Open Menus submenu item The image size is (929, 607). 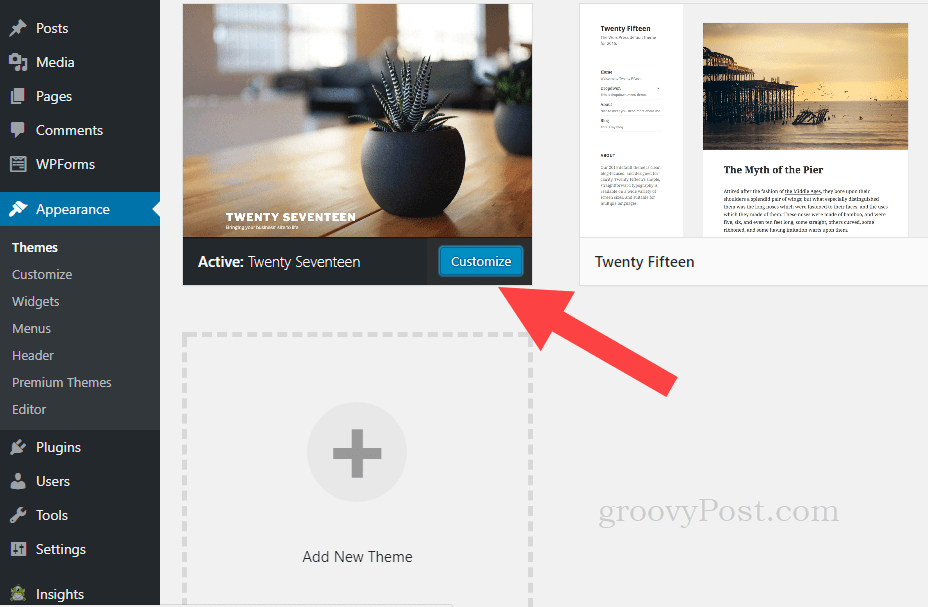[31, 329]
